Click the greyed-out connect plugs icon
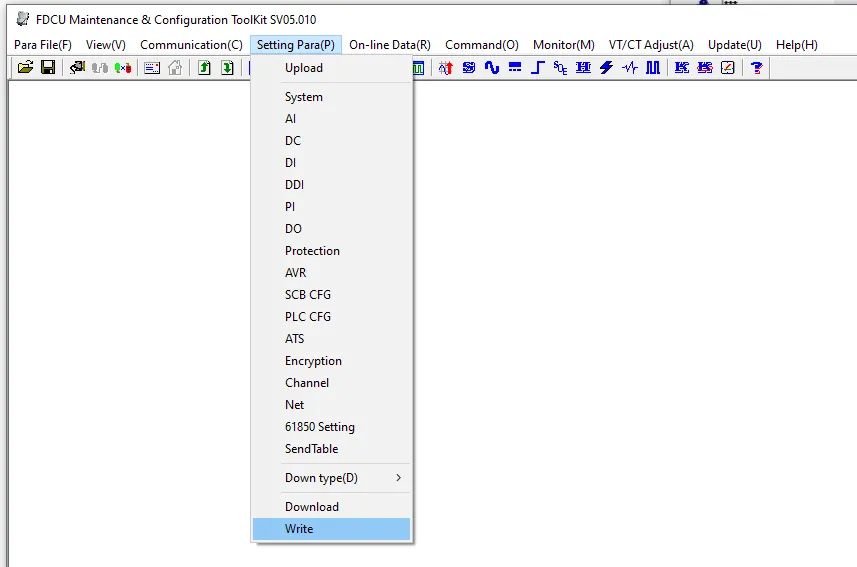The height and width of the screenshot is (567, 857). click(100, 68)
